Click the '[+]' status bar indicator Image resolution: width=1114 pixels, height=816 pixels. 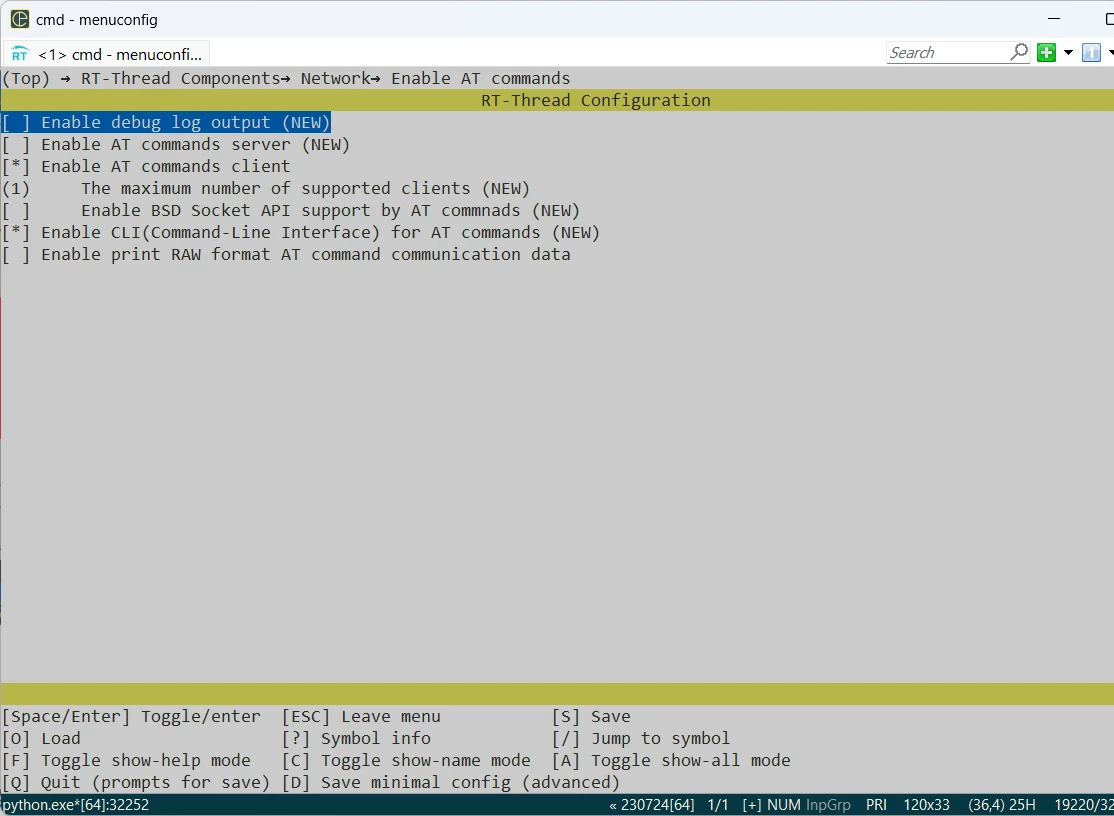click(752, 805)
